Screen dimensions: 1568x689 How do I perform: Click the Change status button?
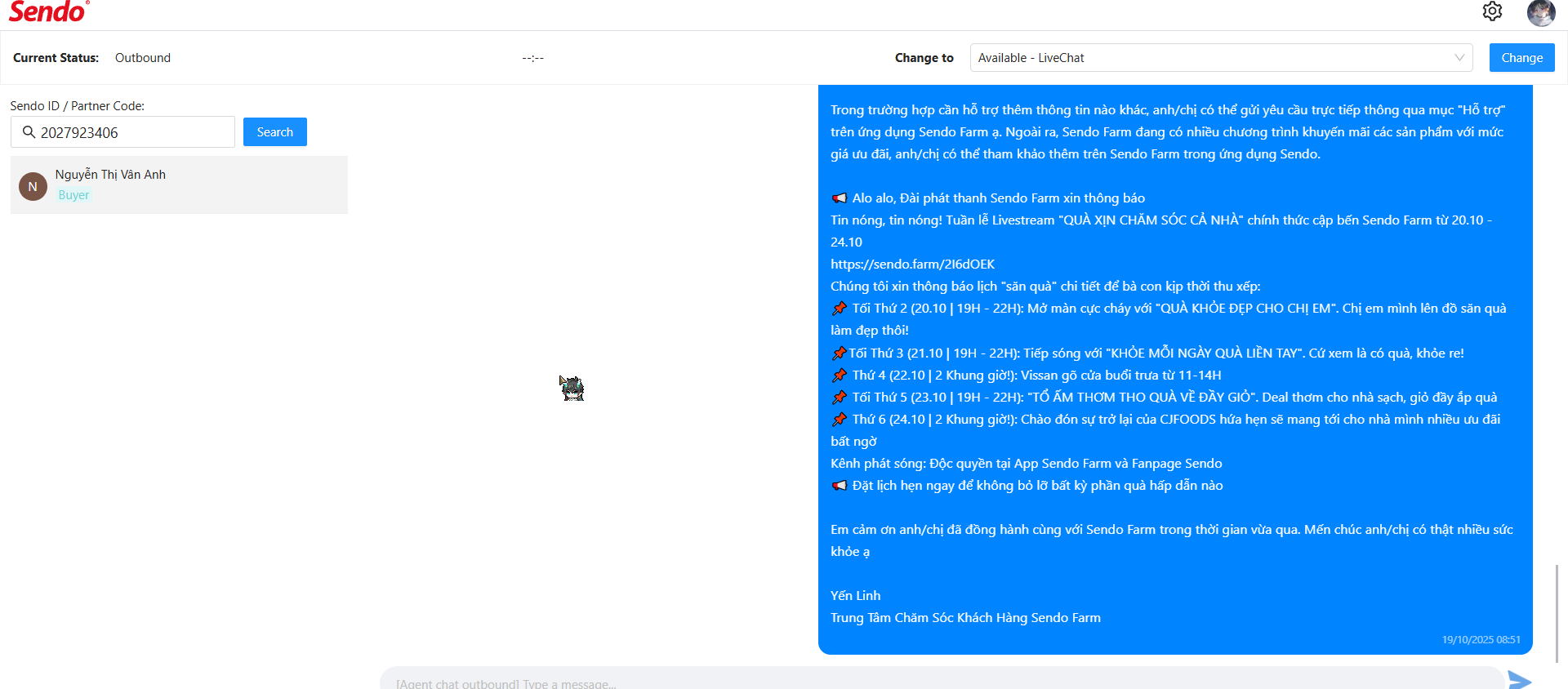point(1521,58)
